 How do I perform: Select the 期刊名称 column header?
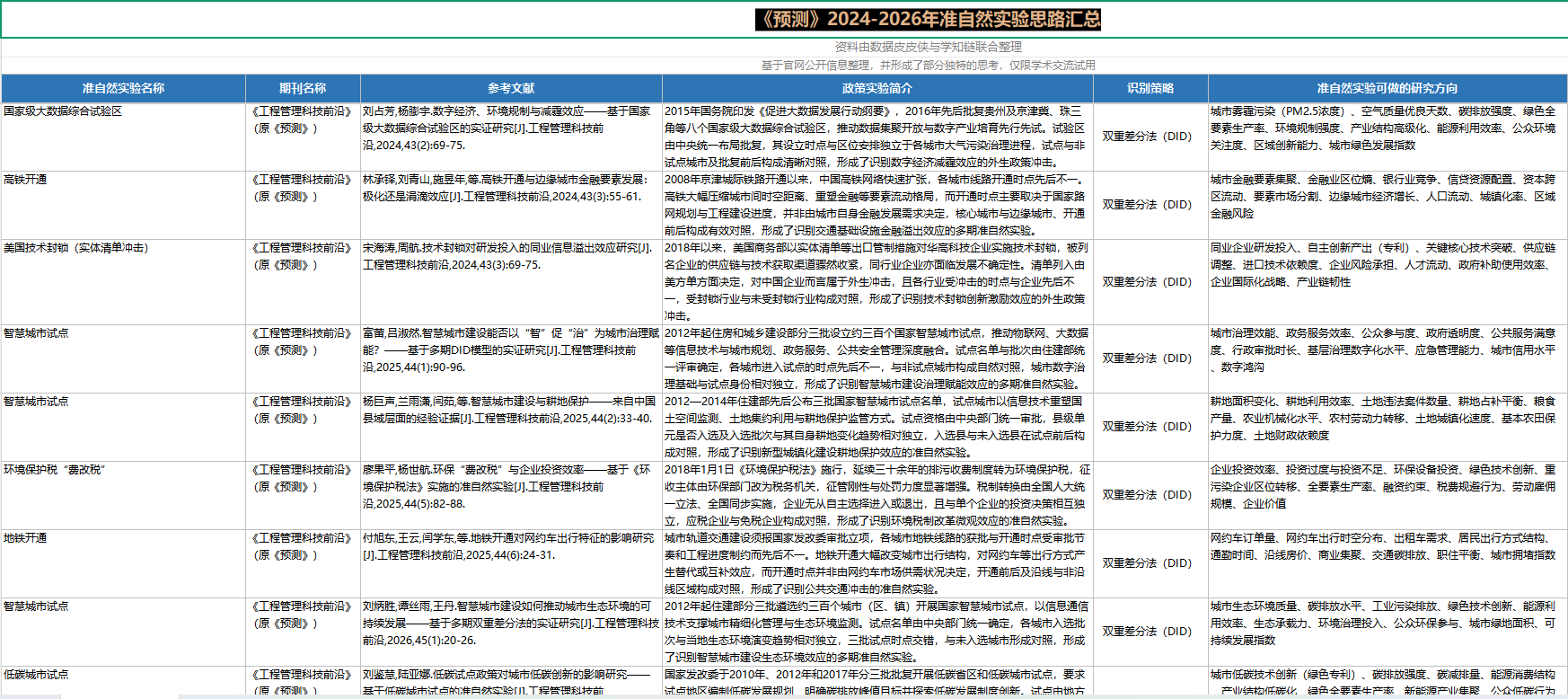coord(303,88)
